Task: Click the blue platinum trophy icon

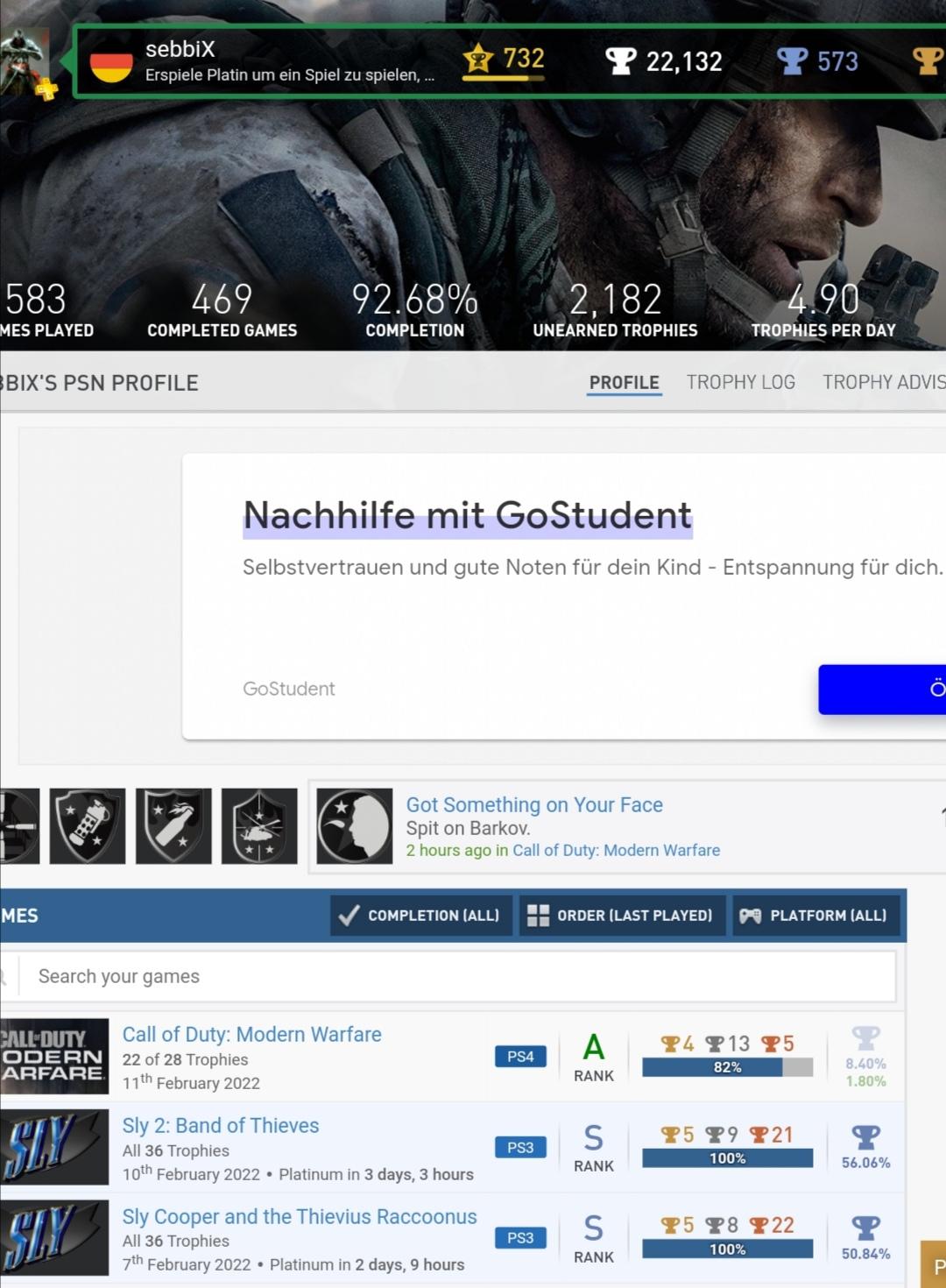Action: [x=792, y=60]
